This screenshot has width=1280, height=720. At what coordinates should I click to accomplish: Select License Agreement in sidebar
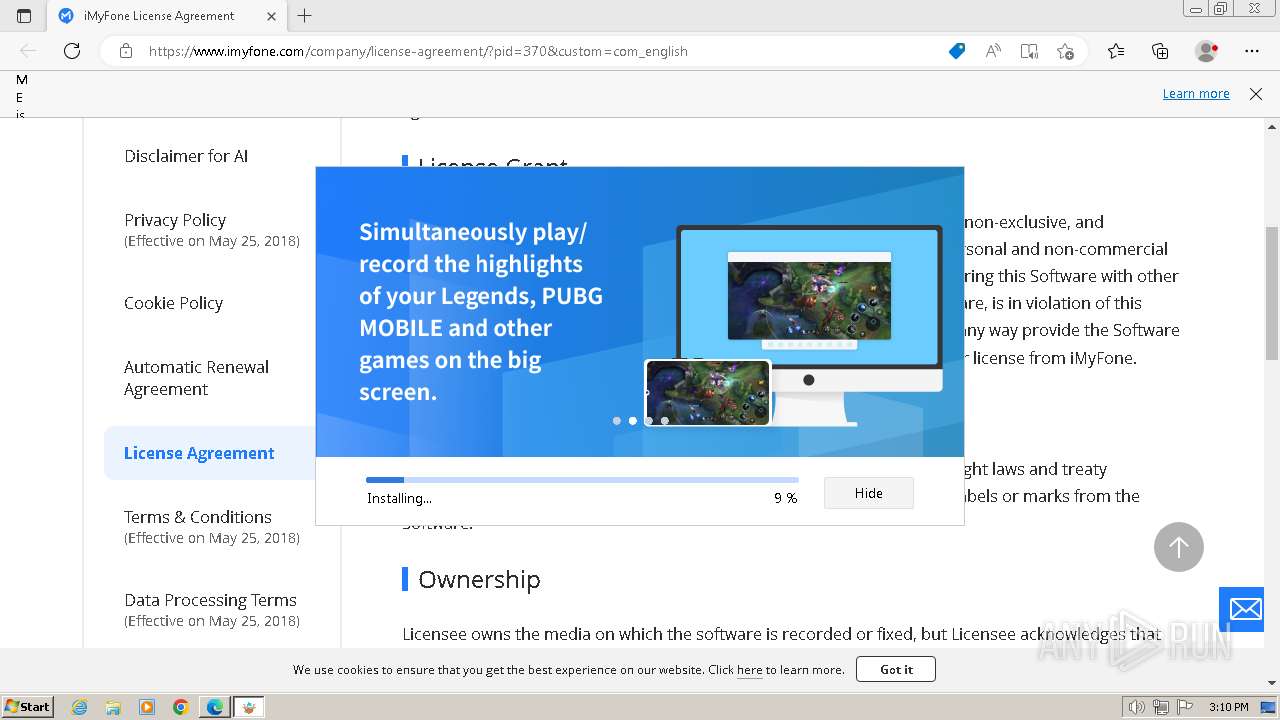click(199, 453)
